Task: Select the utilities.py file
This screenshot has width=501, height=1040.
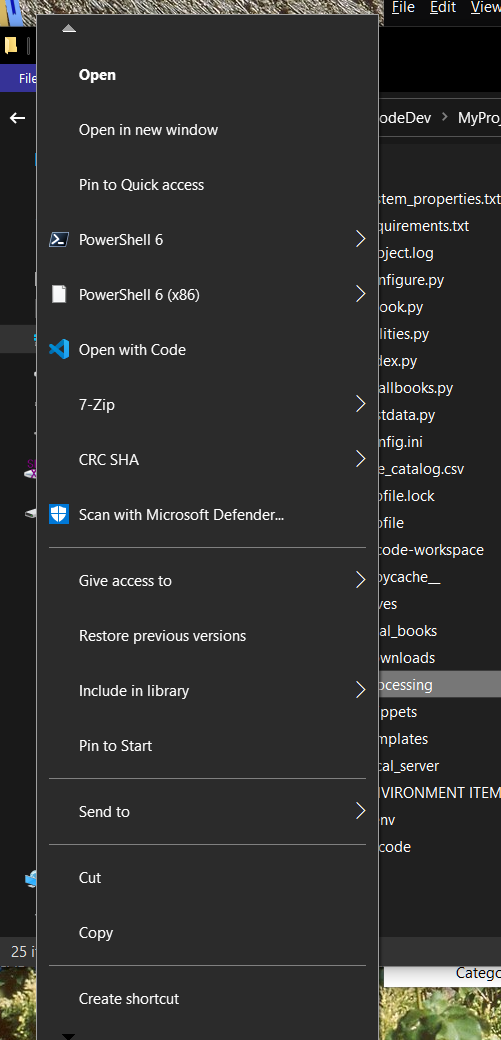Action: 404,334
